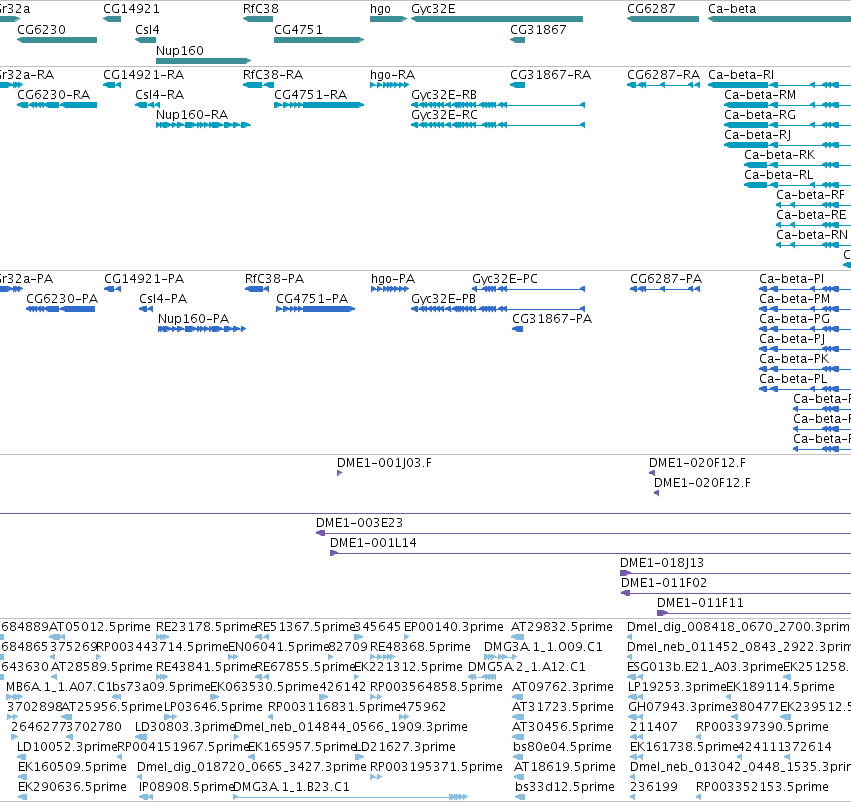The width and height of the screenshot is (851, 802).
Task: Select the Csl4-PA protein
Action: (x=146, y=309)
